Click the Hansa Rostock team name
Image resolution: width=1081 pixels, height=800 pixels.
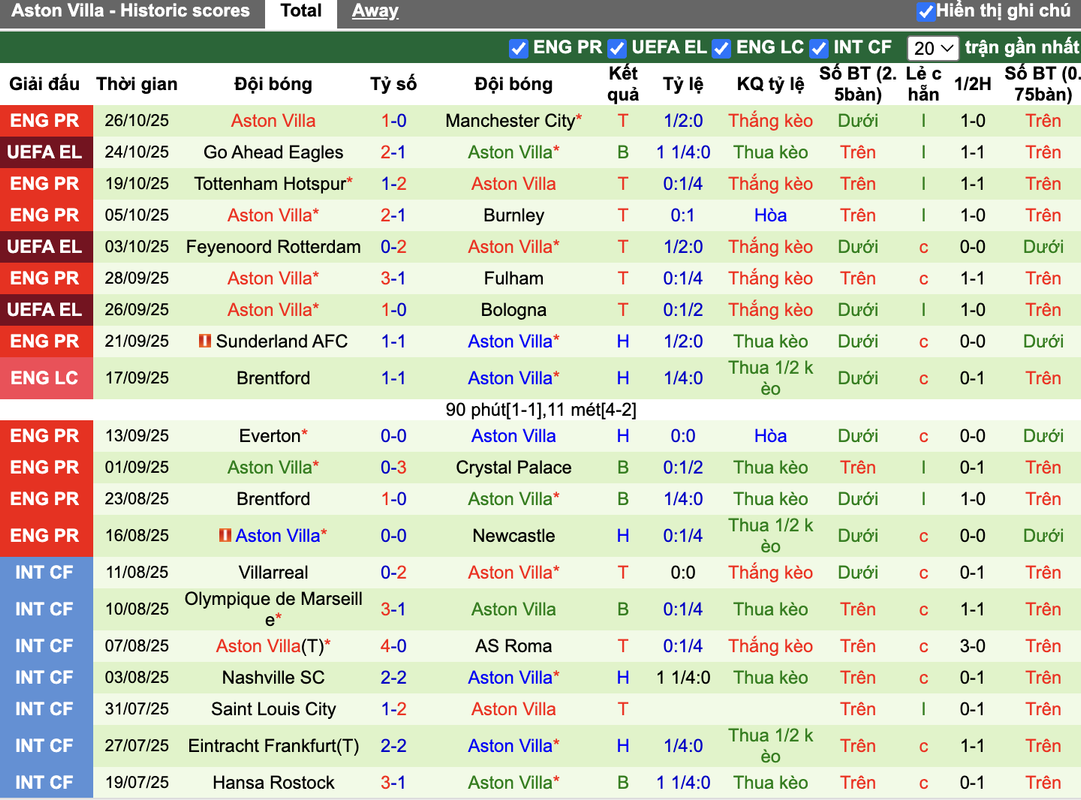click(x=273, y=783)
